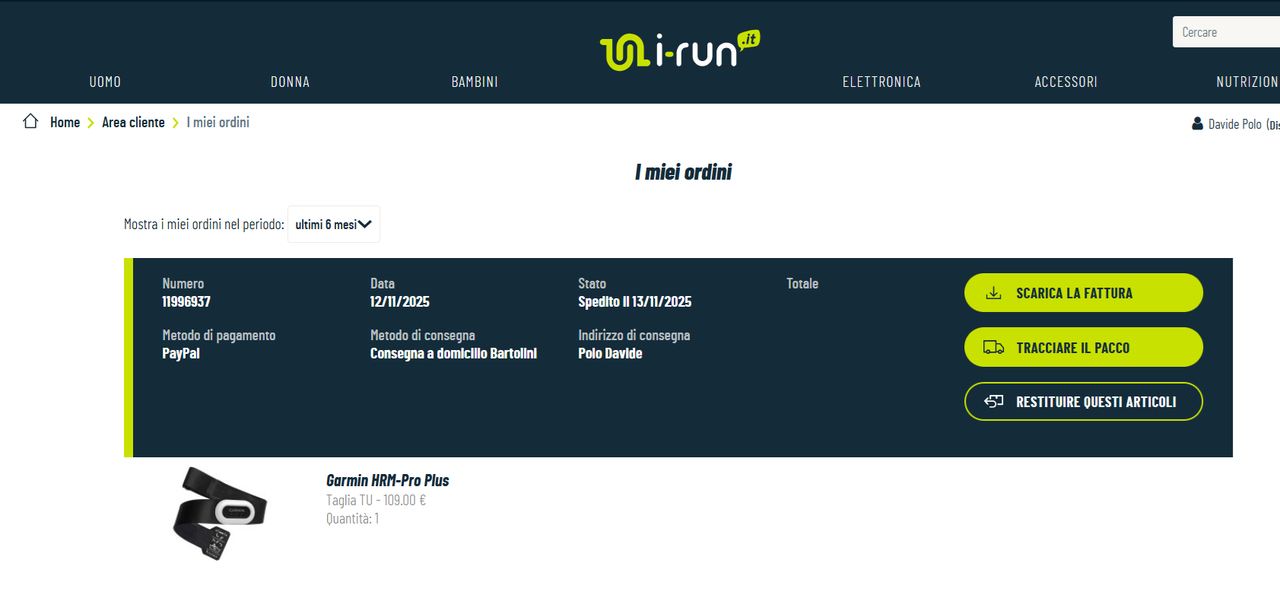This screenshot has height=602, width=1280.
Task: Click status text 'Spedito il 13/11/2025'
Action: click(635, 301)
